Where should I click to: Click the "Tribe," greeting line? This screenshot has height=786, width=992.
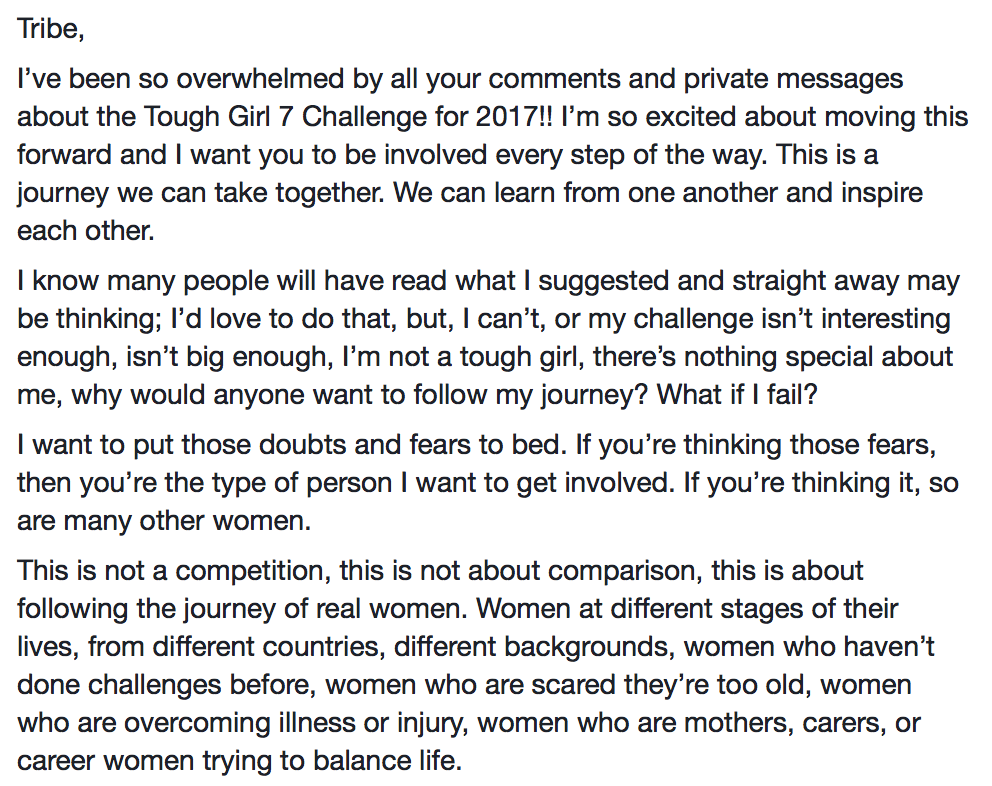(51, 28)
